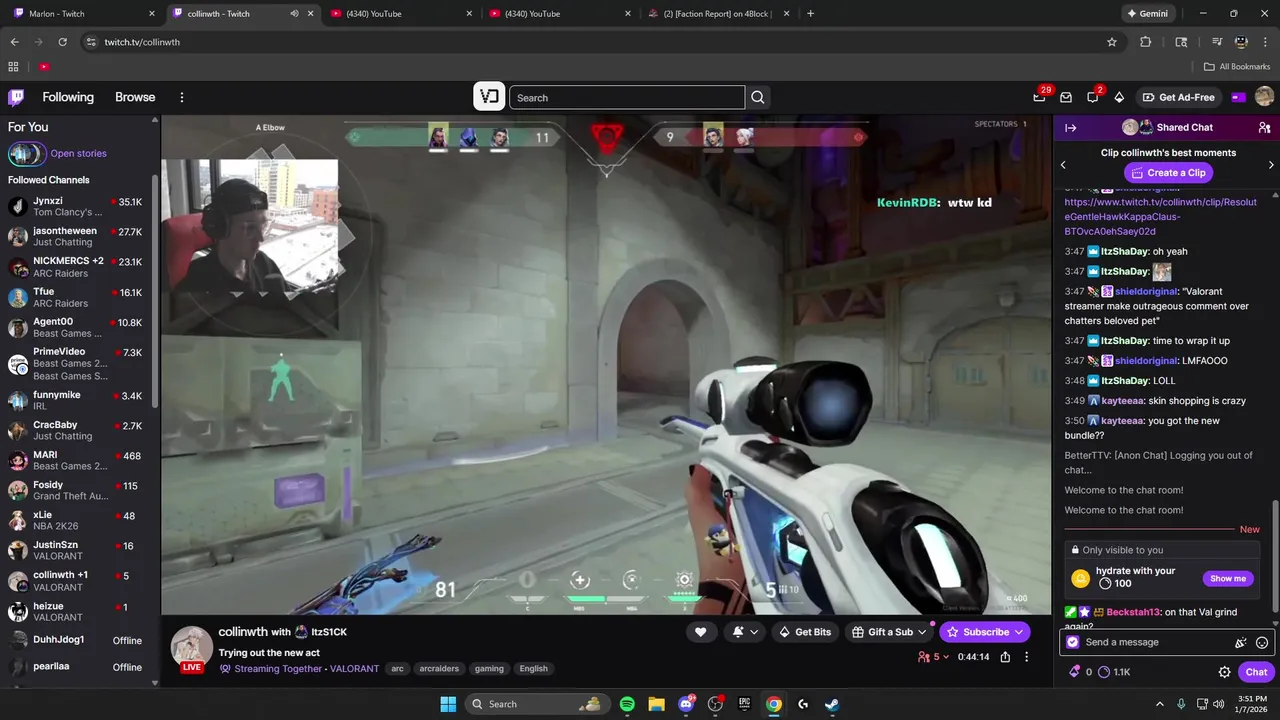This screenshot has height=720, width=1280.
Task: Send message with Chat button
Action: click(x=1256, y=672)
